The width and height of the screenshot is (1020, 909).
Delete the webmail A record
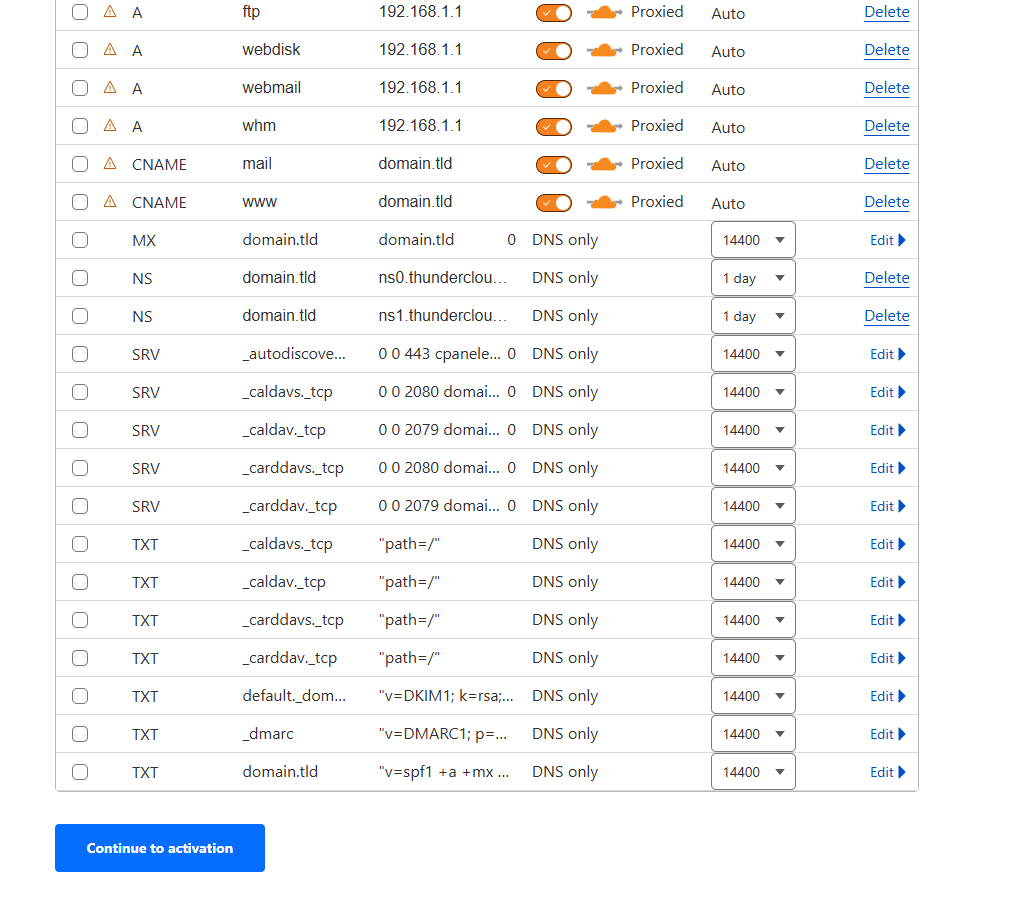tap(887, 88)
